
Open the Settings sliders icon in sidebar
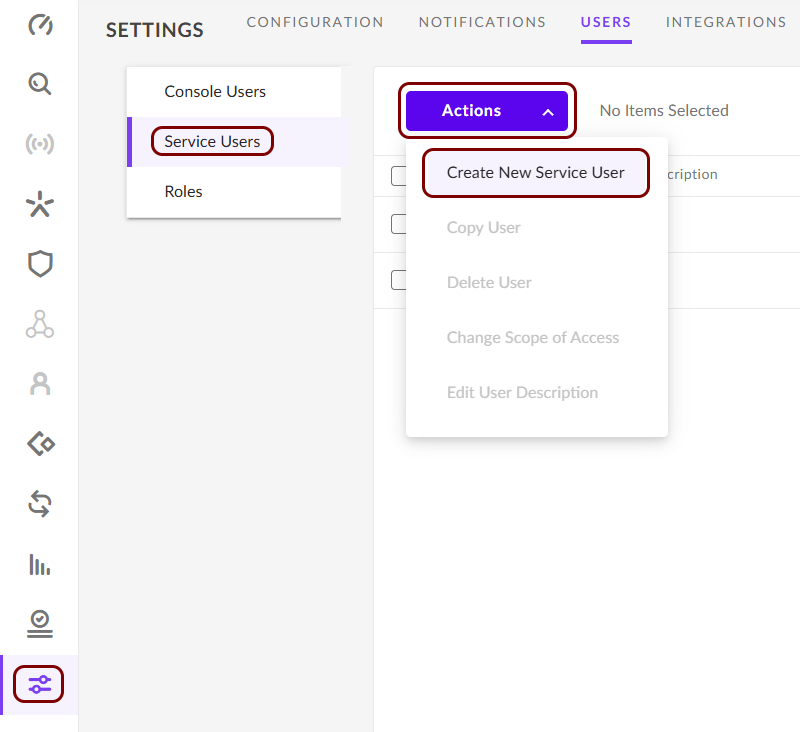39,684
